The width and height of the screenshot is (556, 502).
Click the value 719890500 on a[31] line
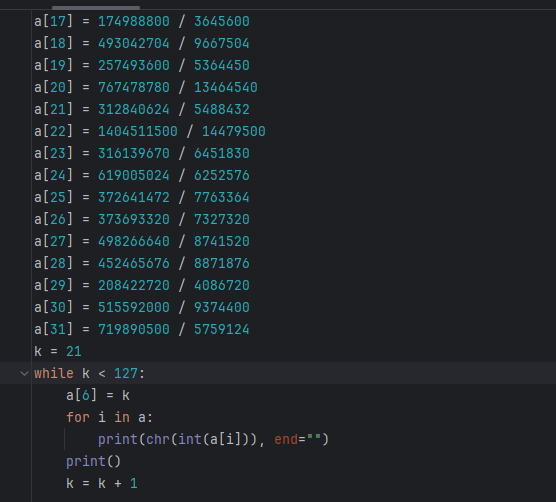134,329
